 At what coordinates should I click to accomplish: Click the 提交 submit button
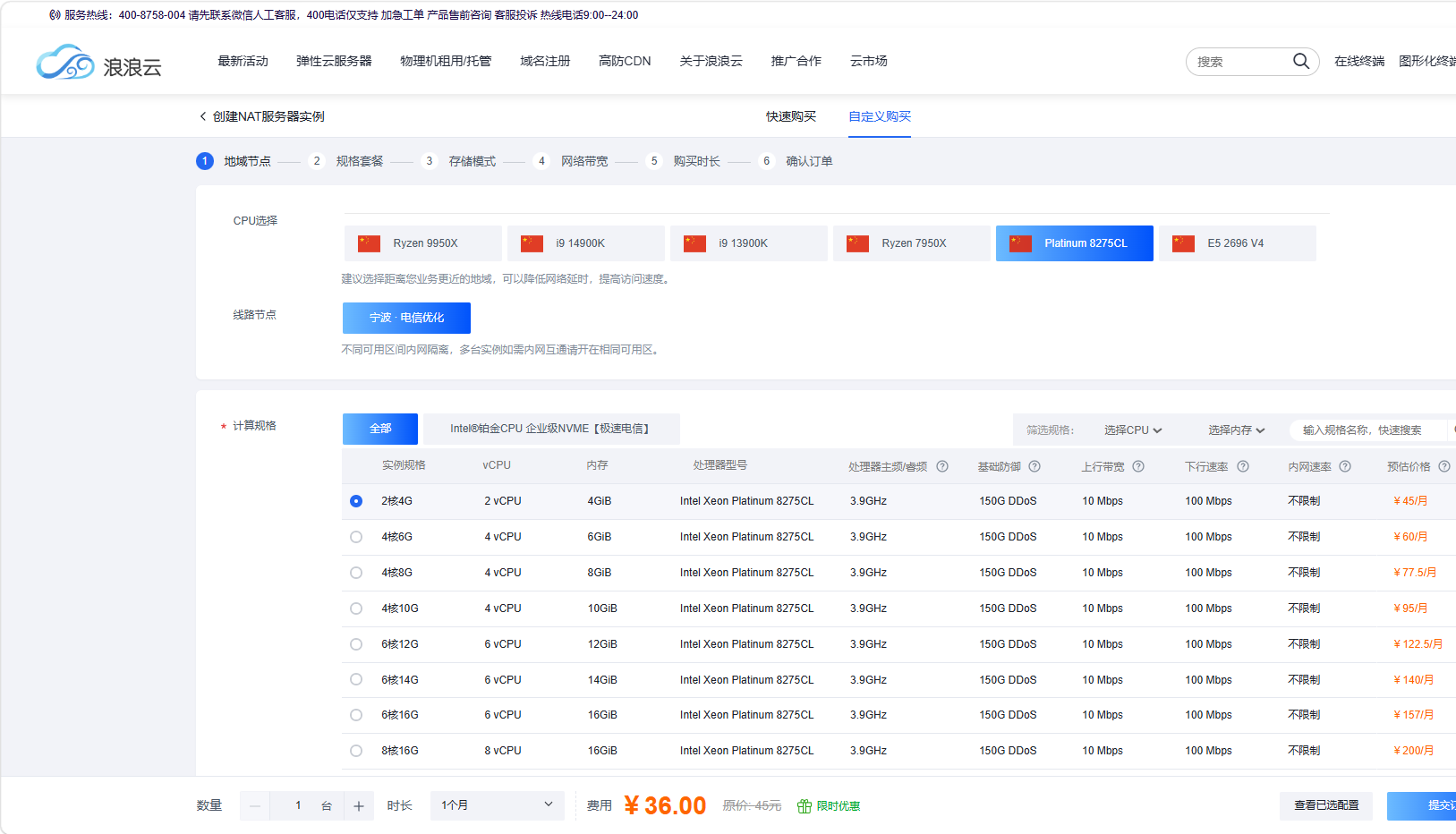[1422, 805]
